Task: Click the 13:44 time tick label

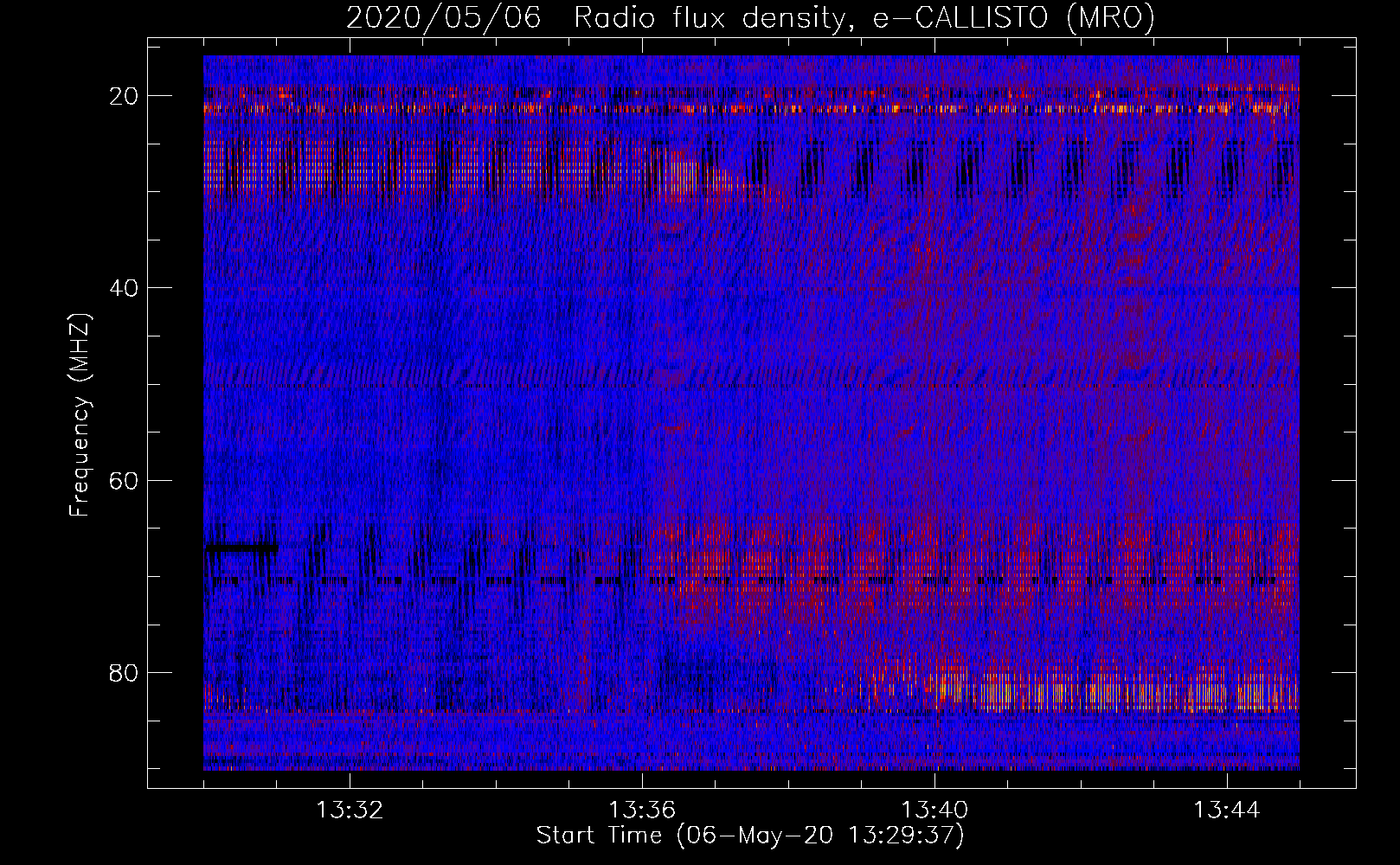Action: [1227, 811]
